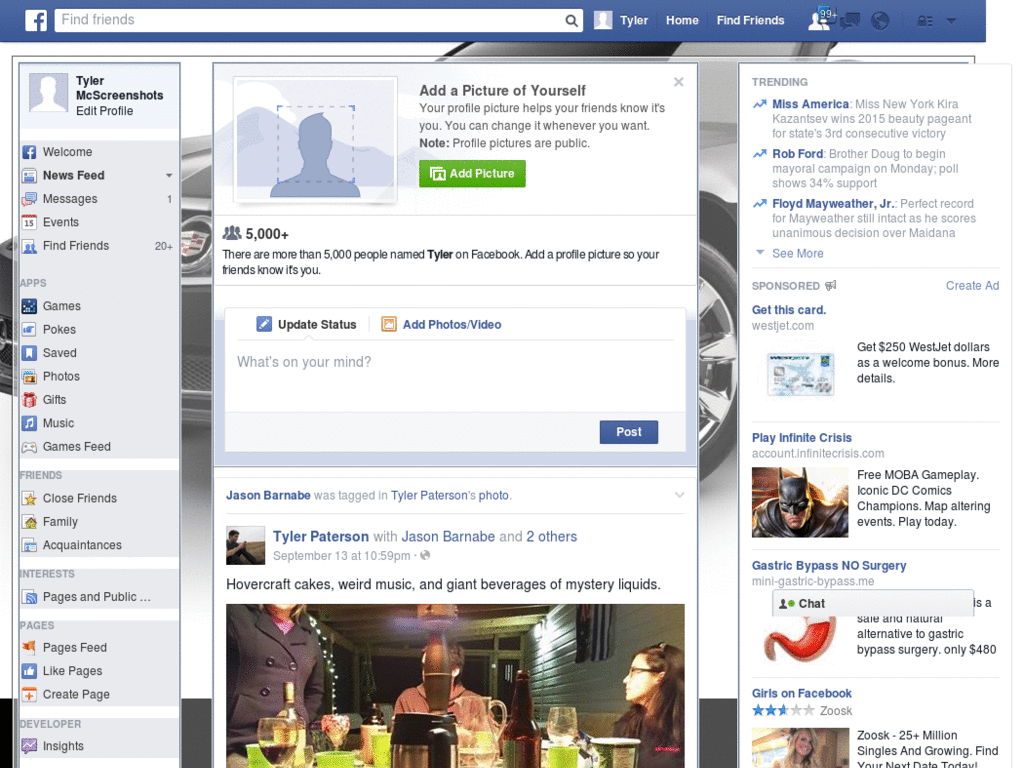Screen dimensions: 1024x768
Task: Click Jason Barnabe name in story header
Action: point(268,496)
